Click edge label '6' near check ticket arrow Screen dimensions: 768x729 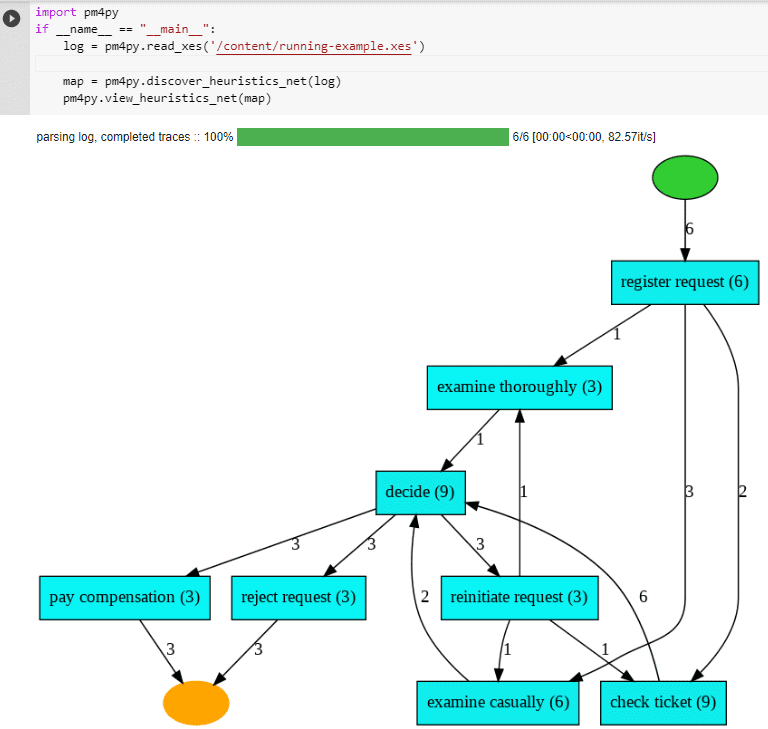[x=643, y=597]
